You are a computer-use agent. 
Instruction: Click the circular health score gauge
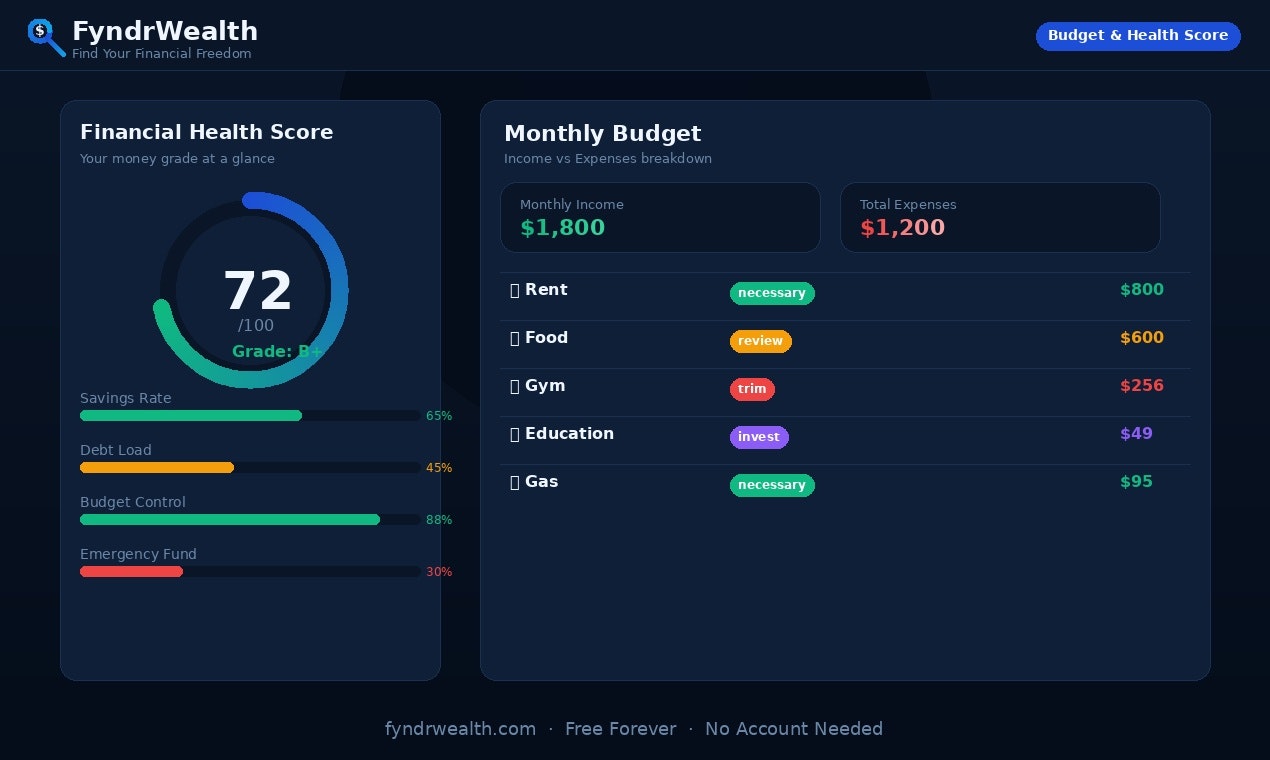click(251, 289)
